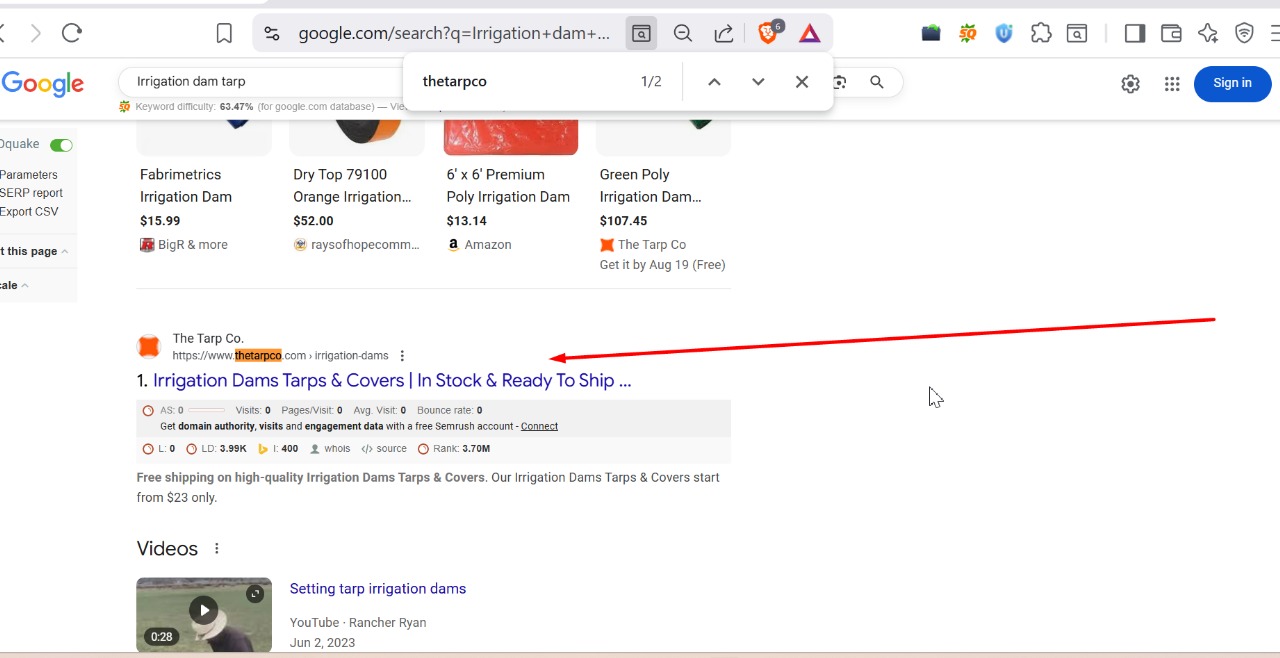1280x658 pixels.
Task: Open the Brave Shields lion icon
Action: click(768, 33)
